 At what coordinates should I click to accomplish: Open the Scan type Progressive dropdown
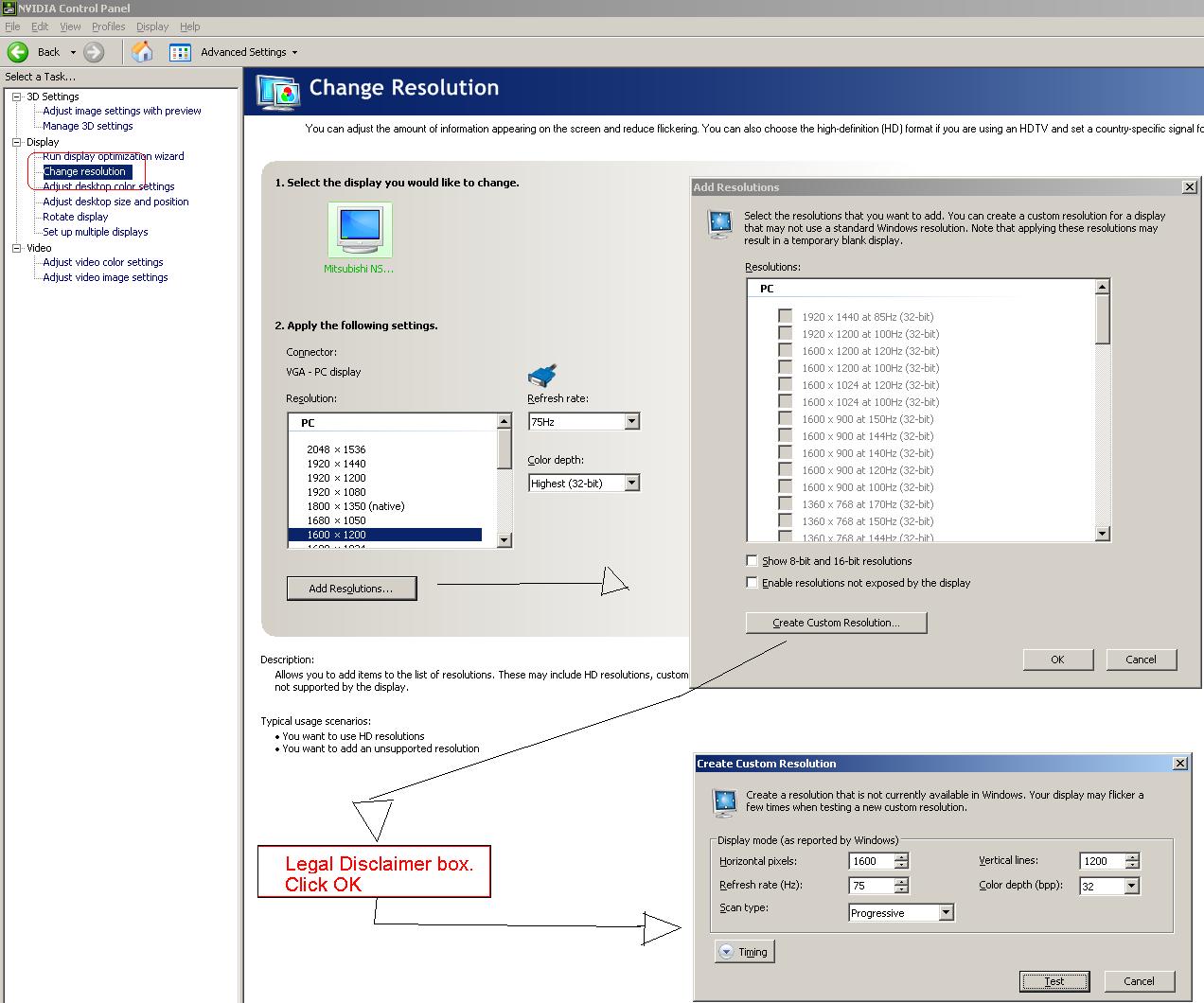pyautogui.click(x=946, y=912)
